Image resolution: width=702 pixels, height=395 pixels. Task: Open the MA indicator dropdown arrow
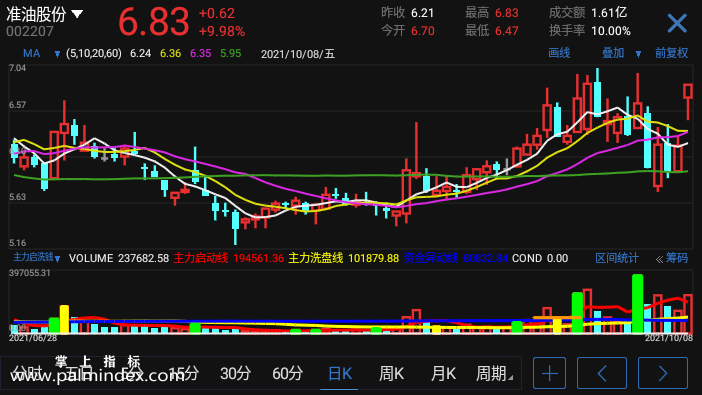point(57,54)
